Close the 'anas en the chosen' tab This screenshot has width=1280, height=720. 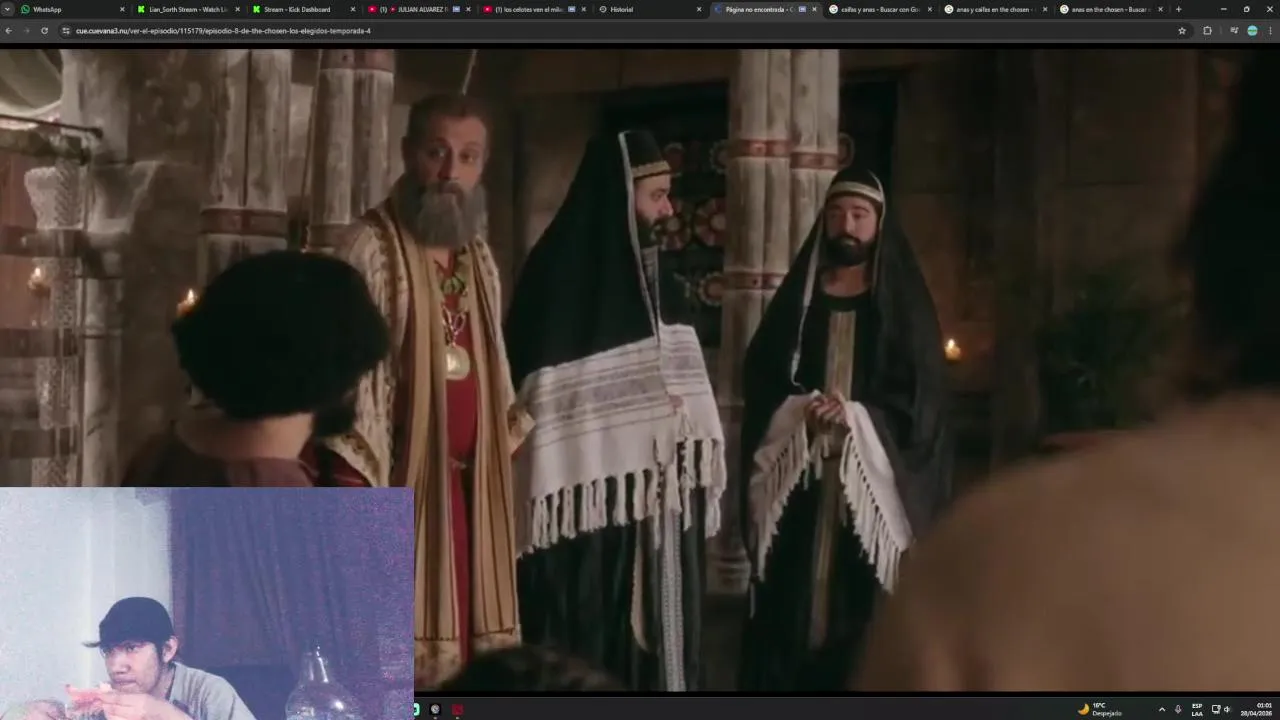click(1161, 9)
